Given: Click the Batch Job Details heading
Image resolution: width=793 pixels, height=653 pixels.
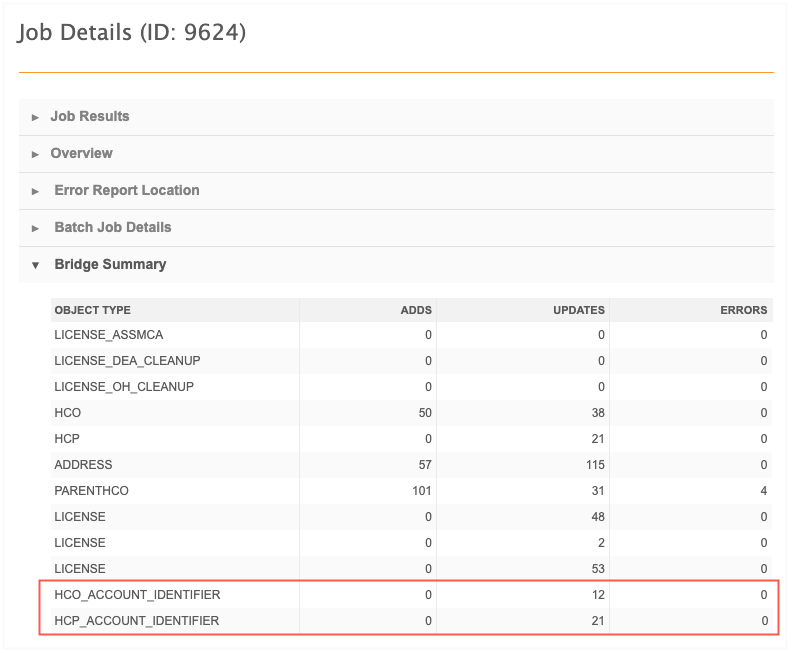Looking at the screenshot, I should click(113, 227).
